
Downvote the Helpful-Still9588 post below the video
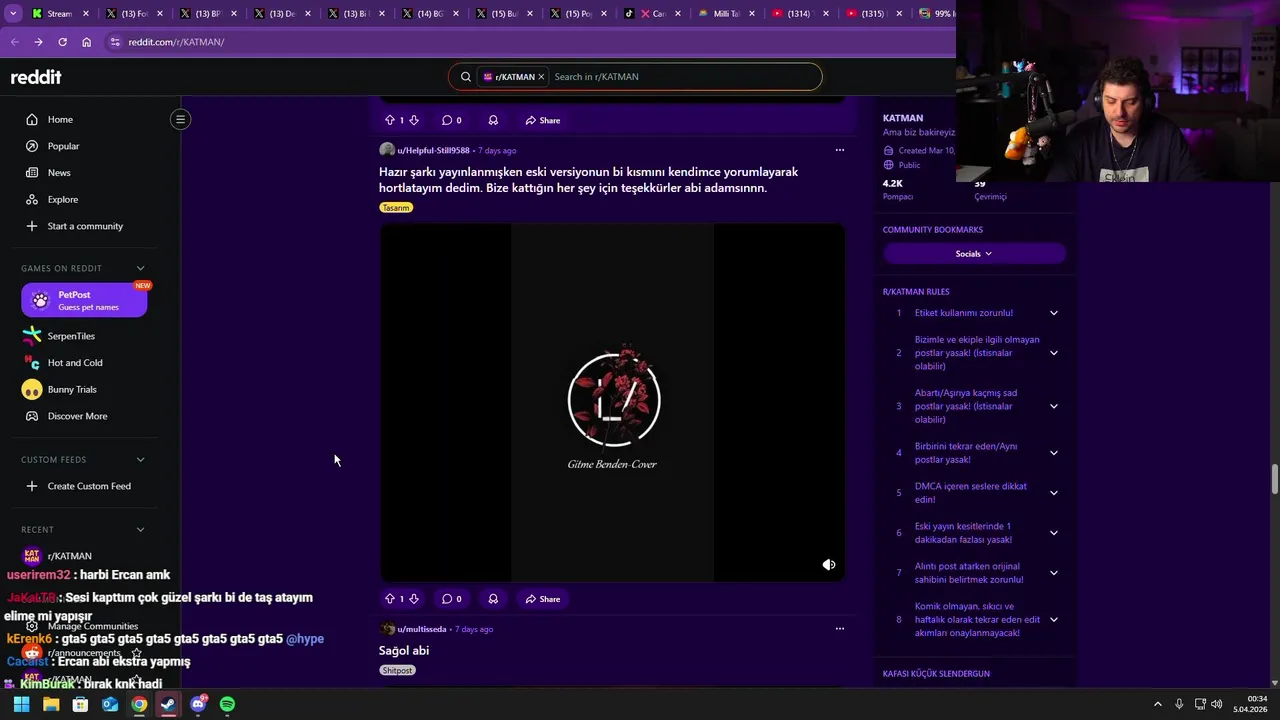tap(414, 599)
